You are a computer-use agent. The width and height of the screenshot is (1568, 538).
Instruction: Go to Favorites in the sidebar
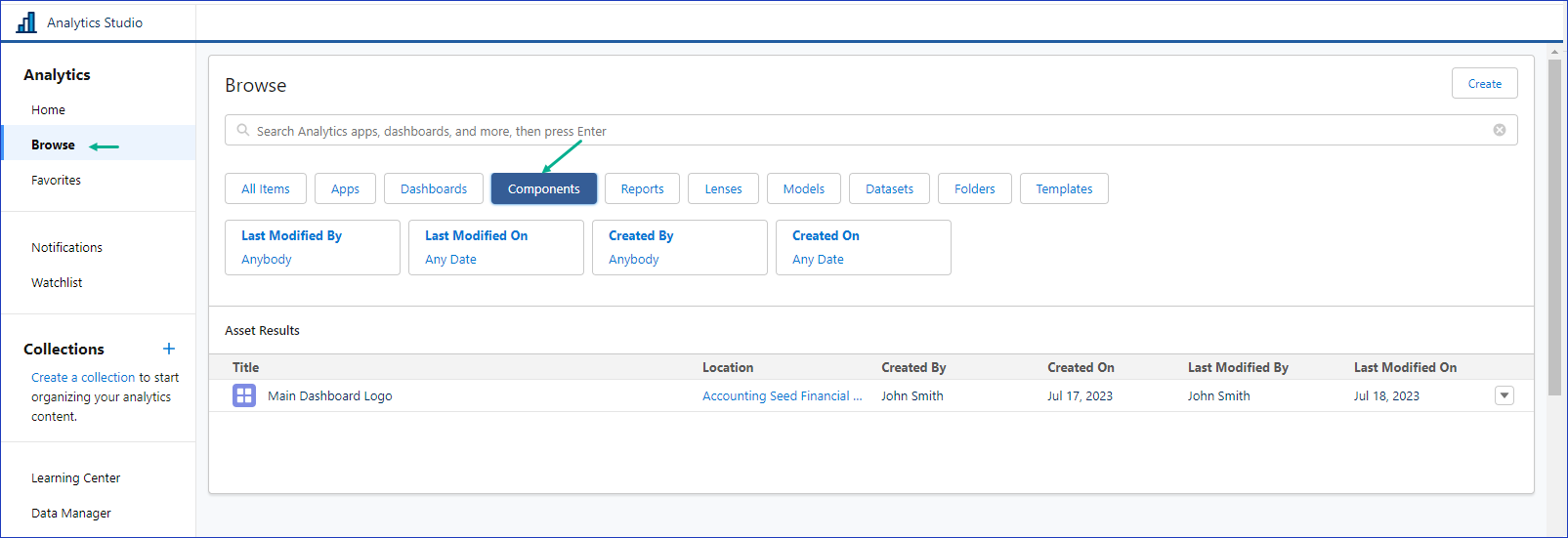56,180
